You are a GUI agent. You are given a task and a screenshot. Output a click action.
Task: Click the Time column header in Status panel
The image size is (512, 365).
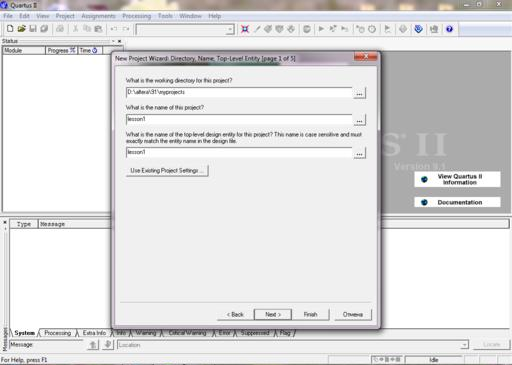(x=90, y=50)
